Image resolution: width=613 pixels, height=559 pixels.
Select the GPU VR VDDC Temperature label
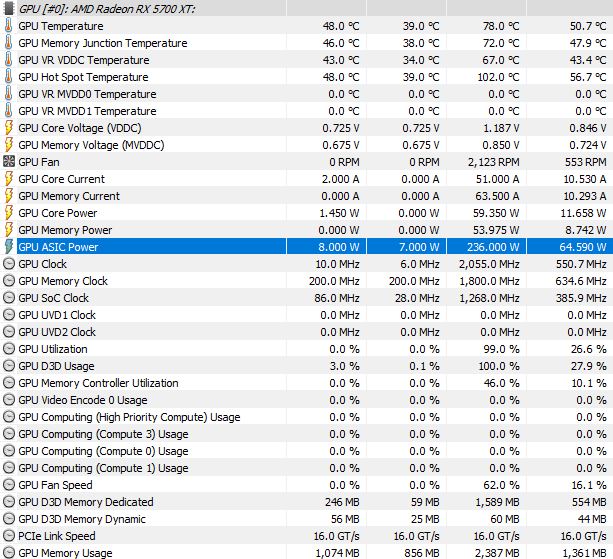[x=84, y=60]
